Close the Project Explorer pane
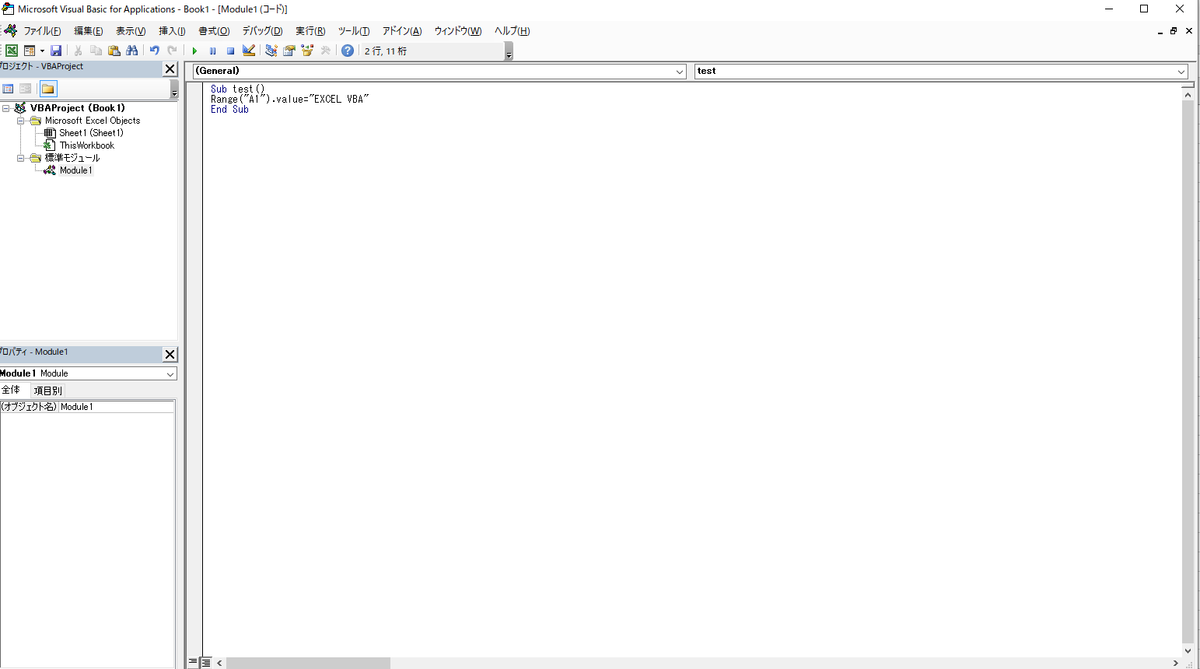1200x669 pixels. click(x=170, y=69)
